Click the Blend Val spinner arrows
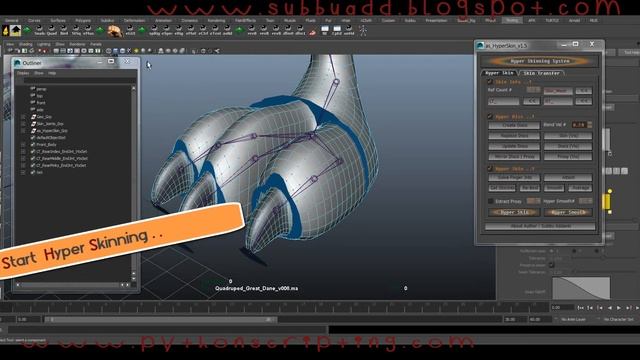The height and width of the screenshot is (360, 640). tap(589, 125)
